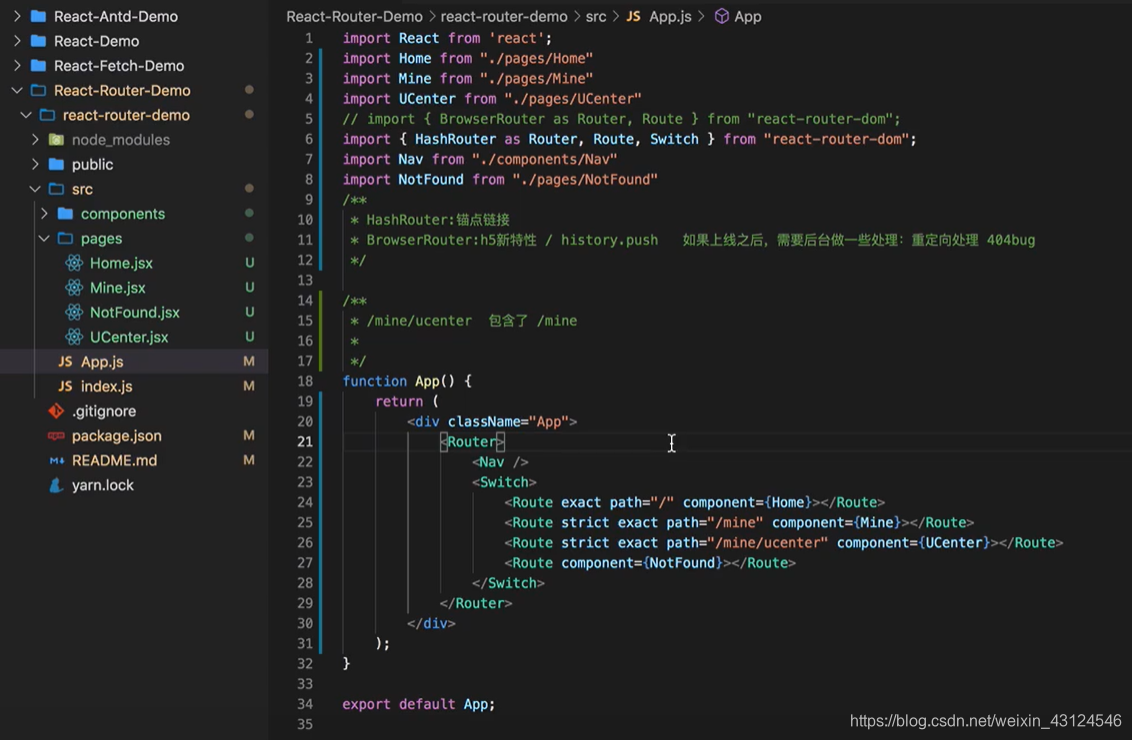Click the React-Fetch-Demo folder icon

click(x=39, y=65)
